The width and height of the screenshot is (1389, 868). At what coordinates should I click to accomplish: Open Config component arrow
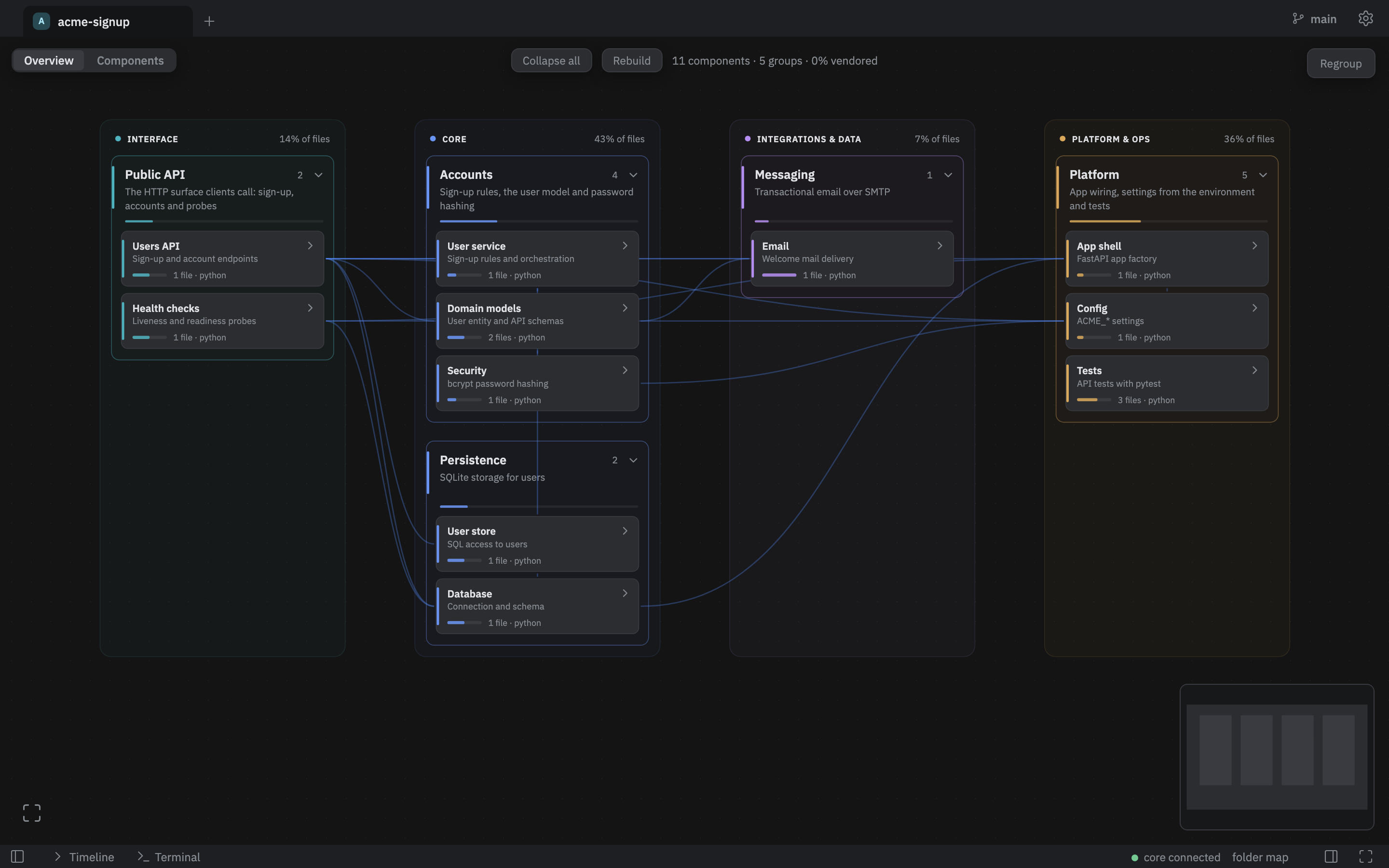pos(1255,308)
